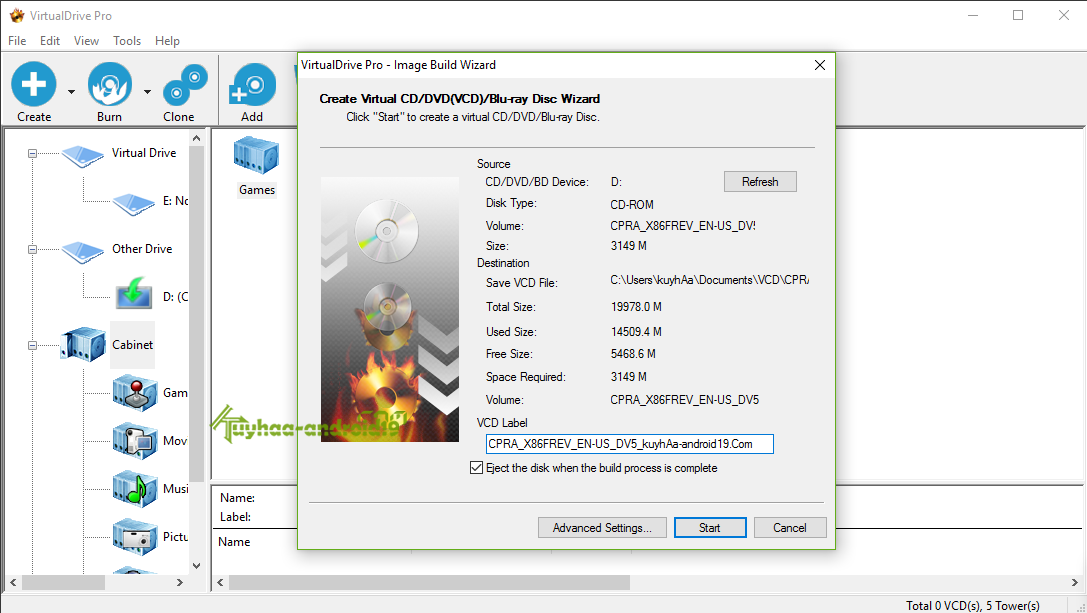Open the View menu
Image resolution: width=1087 pixels, height=613 pixels.
(87, 41)
